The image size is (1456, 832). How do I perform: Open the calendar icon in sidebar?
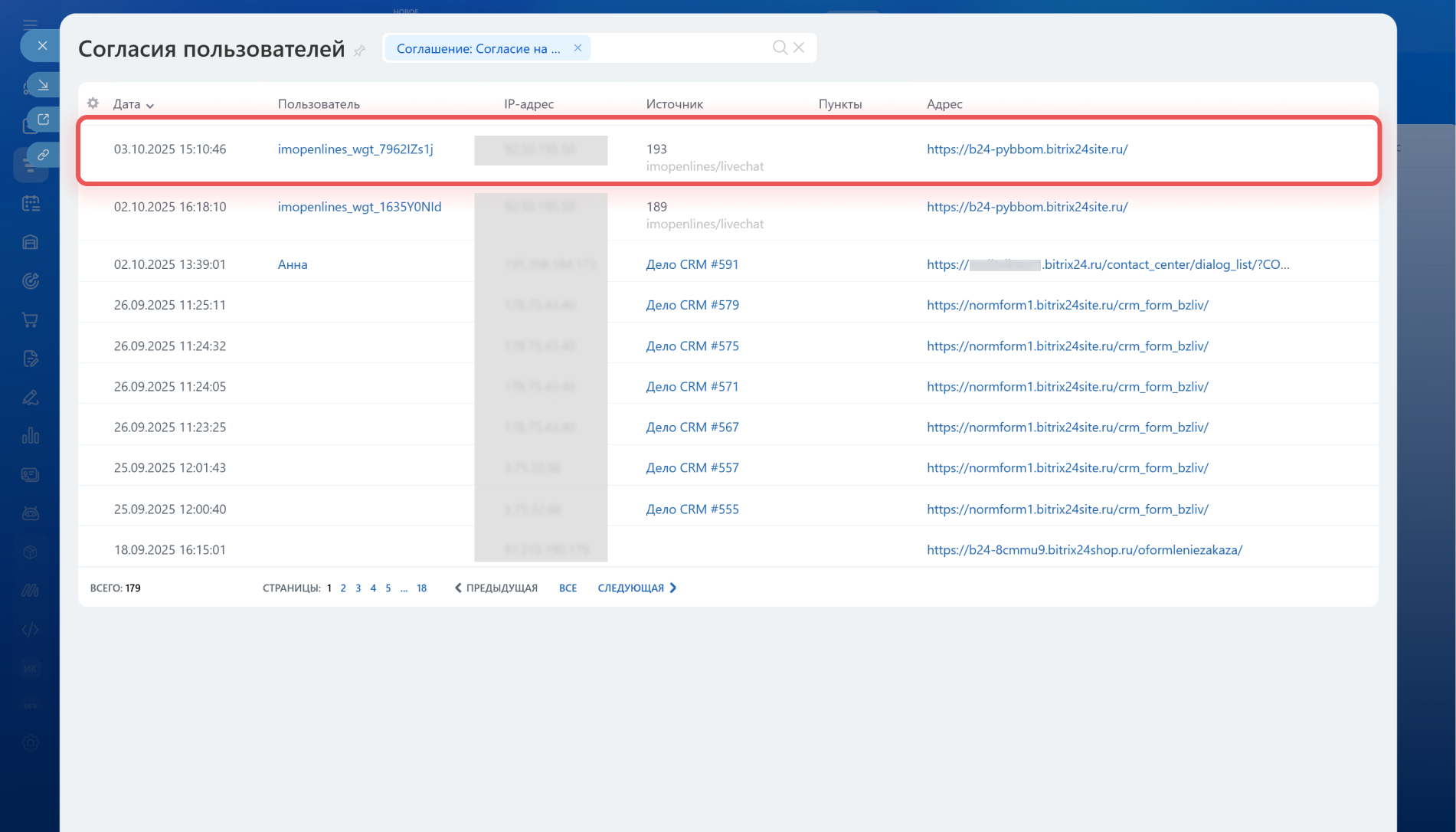tap(31, 203)
